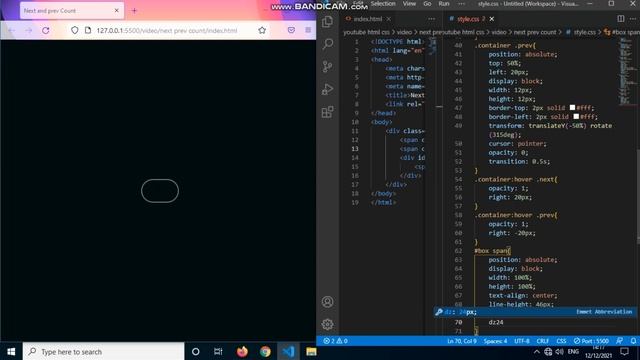The height and width of the screenshot is (360, 640).
Task: Open the Extensions view
Action: tap(327, 112)
